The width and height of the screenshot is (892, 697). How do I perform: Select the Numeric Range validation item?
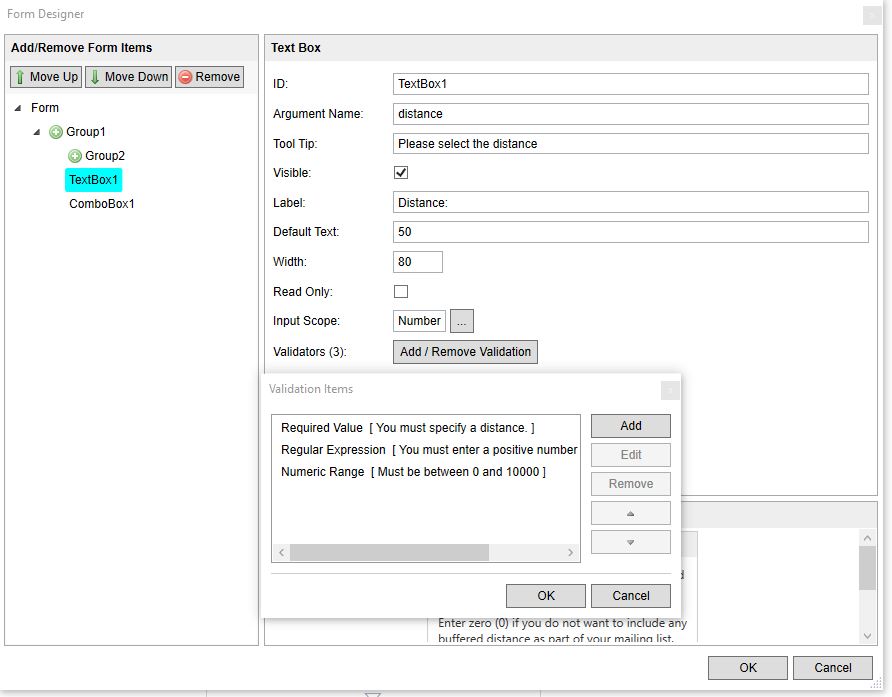[x=414, y=472]
